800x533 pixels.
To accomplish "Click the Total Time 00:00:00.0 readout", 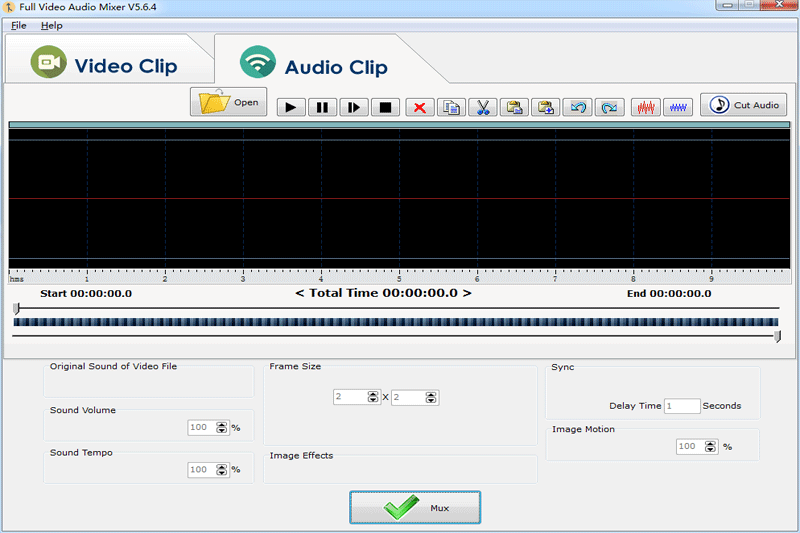I will (x=383, y=293).
